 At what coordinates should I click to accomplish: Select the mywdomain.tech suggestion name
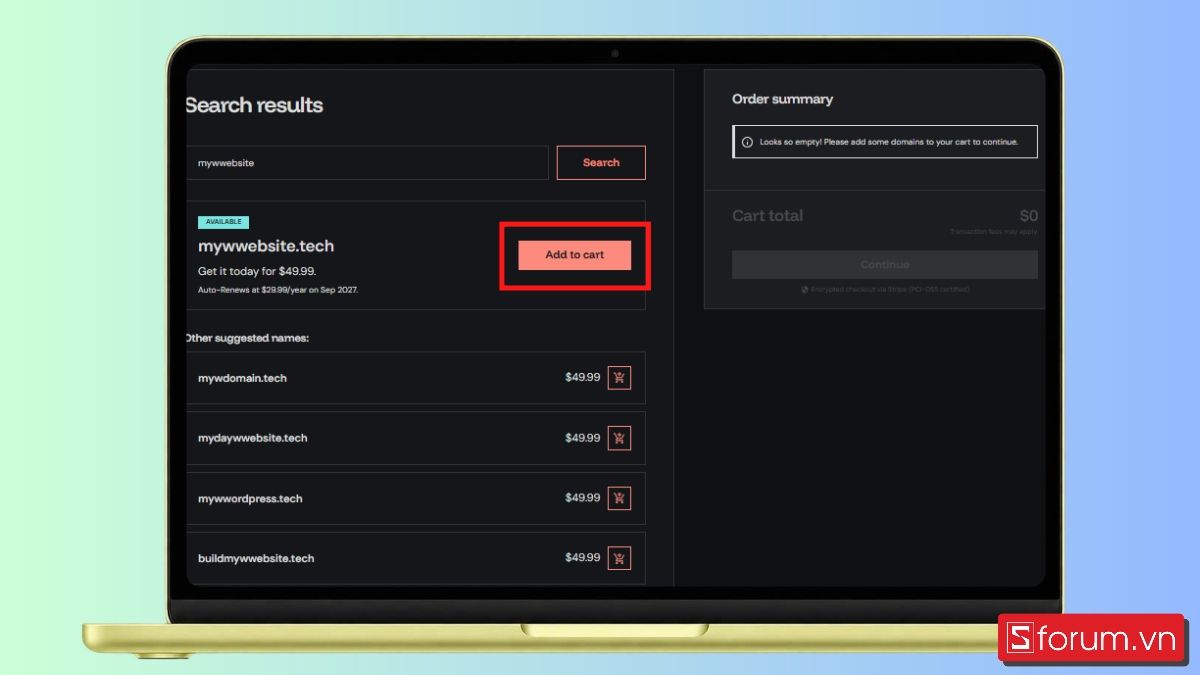pos(242,378)
